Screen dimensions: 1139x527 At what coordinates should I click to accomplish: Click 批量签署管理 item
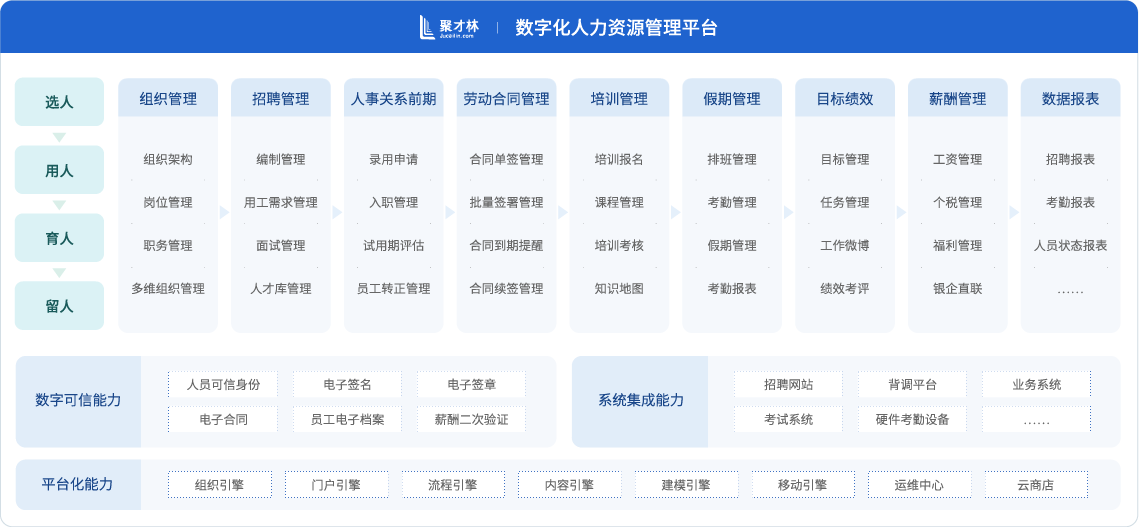tap(506, 202)
